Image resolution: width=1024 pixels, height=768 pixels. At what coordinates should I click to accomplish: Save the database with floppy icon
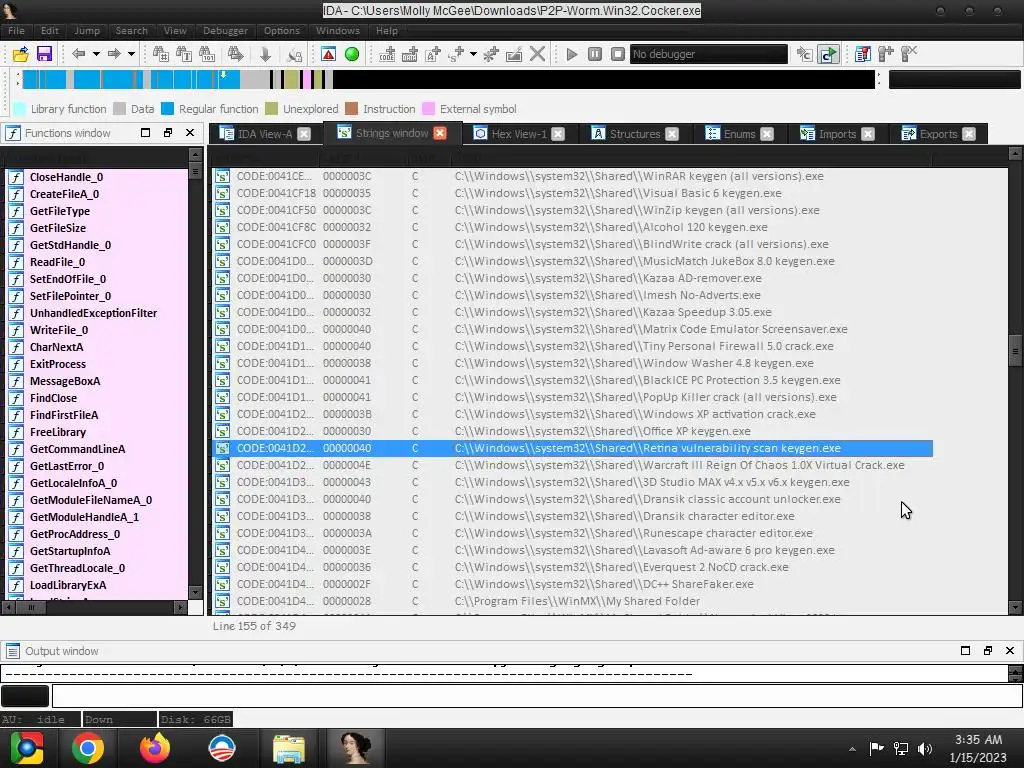click(44, 54)
